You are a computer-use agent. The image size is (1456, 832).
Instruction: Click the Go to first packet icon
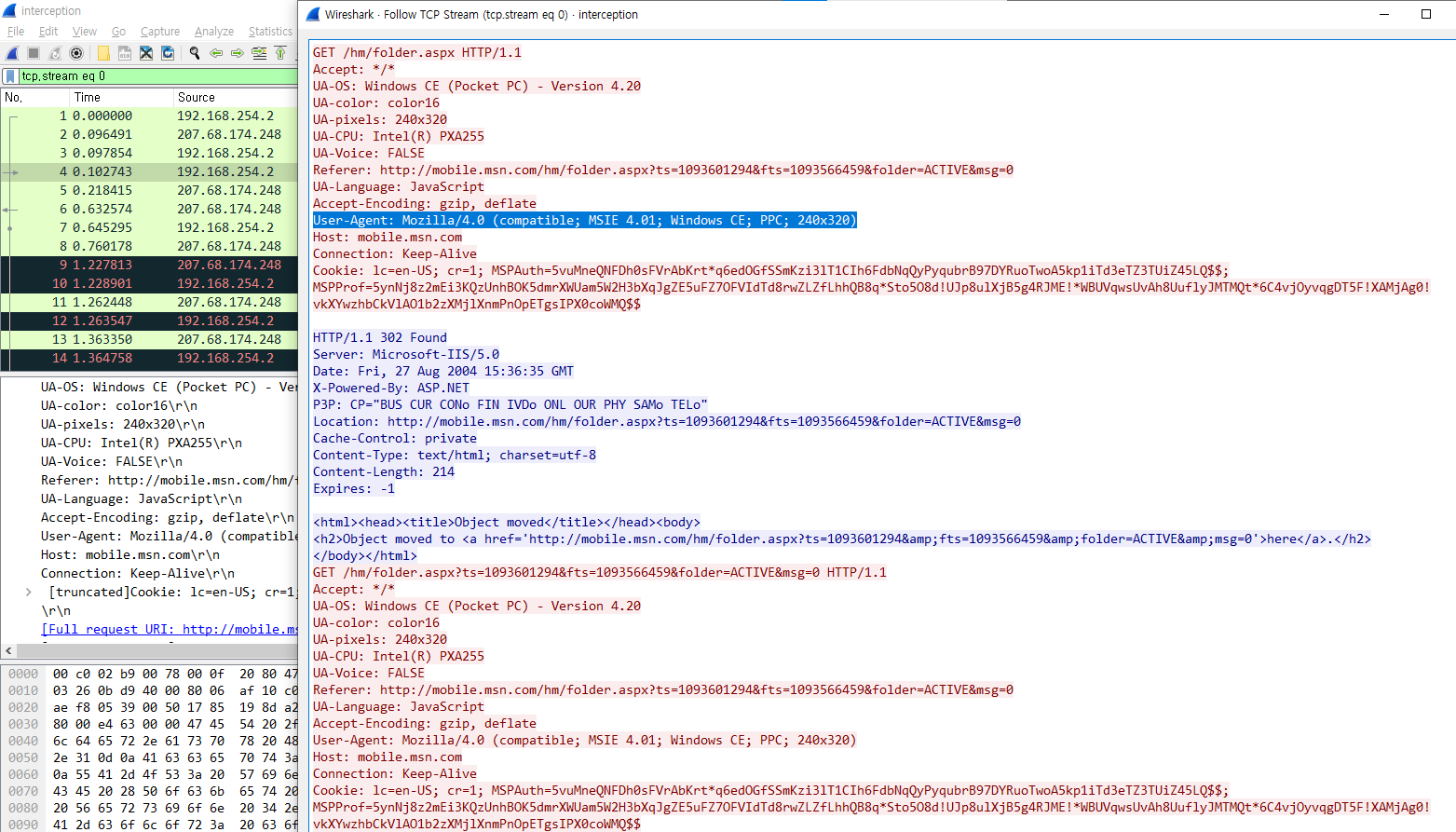(280, 53)
